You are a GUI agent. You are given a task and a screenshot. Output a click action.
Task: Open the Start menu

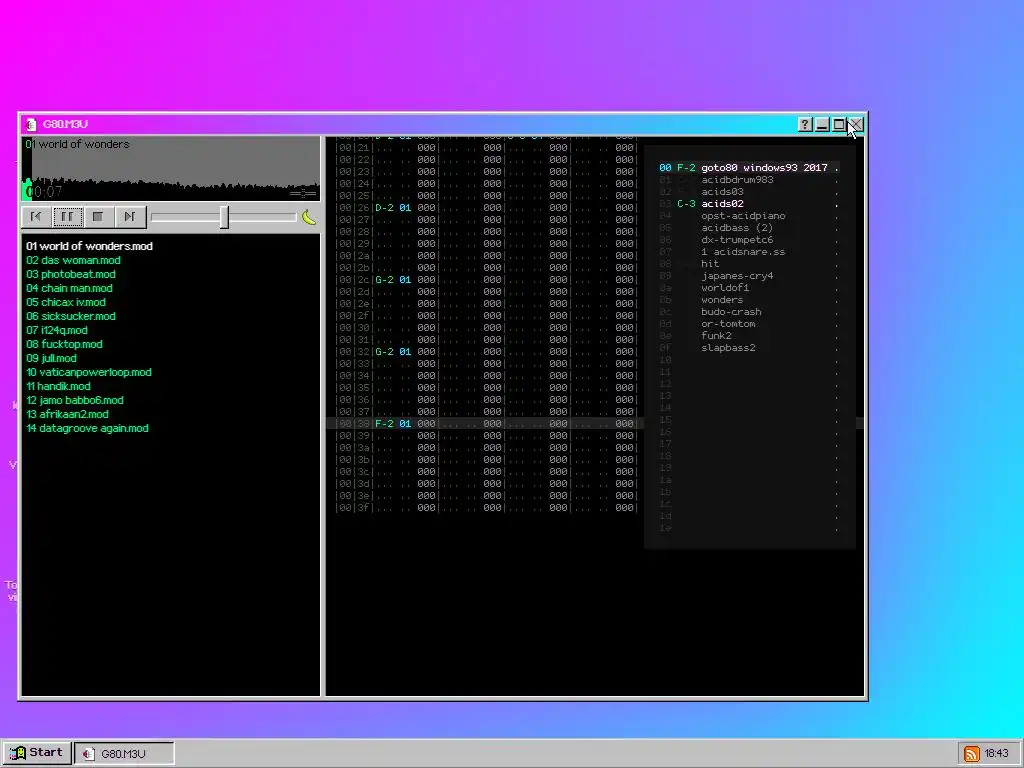tap(37, 752)
